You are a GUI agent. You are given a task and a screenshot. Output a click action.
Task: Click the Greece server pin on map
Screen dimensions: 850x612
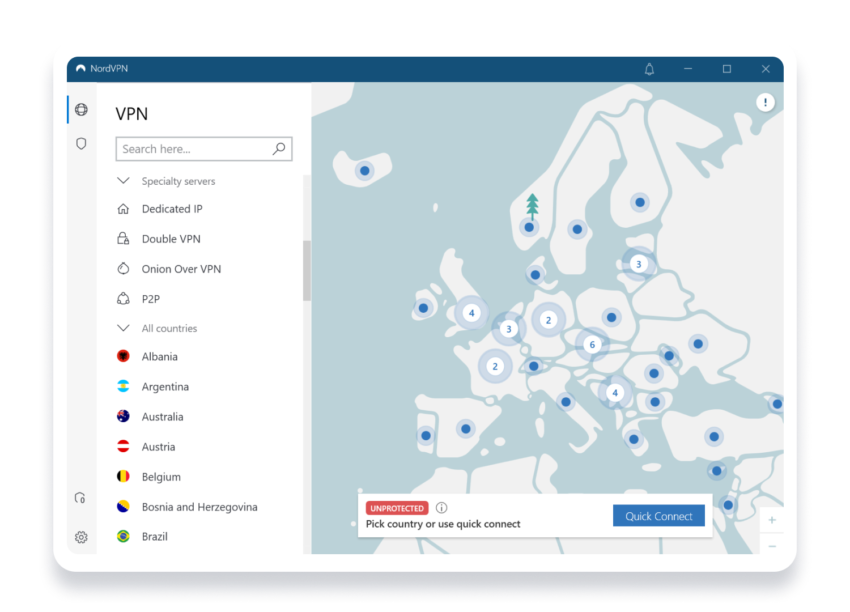point(634,439)
